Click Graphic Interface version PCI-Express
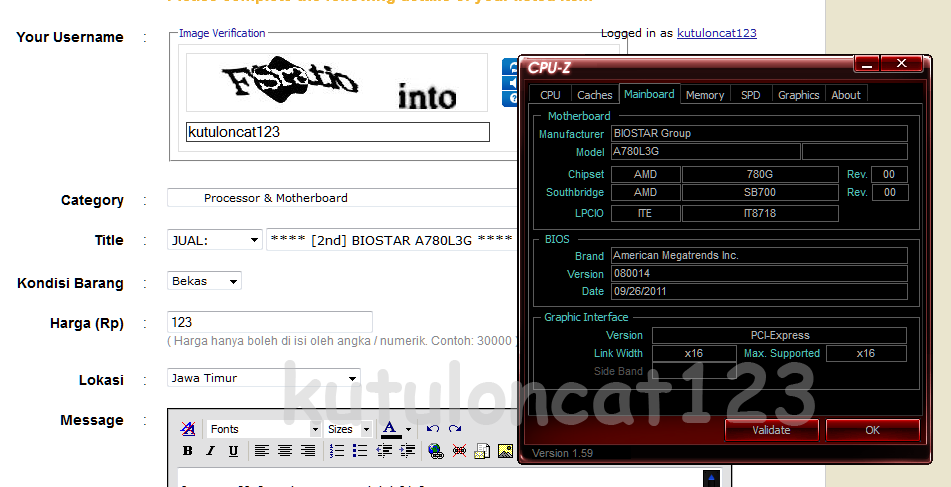The height and width of the screenshot is (487, 951). click(x=779, y=335)
